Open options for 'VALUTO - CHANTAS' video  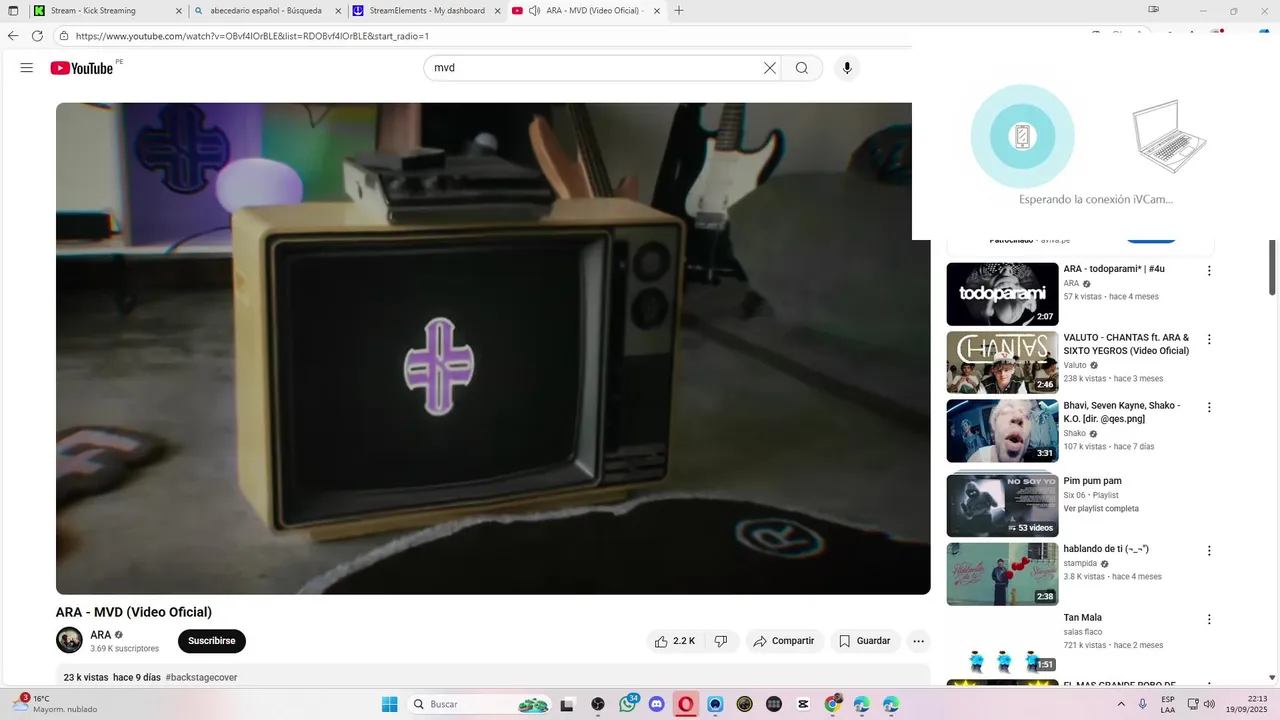[1209, 339]
